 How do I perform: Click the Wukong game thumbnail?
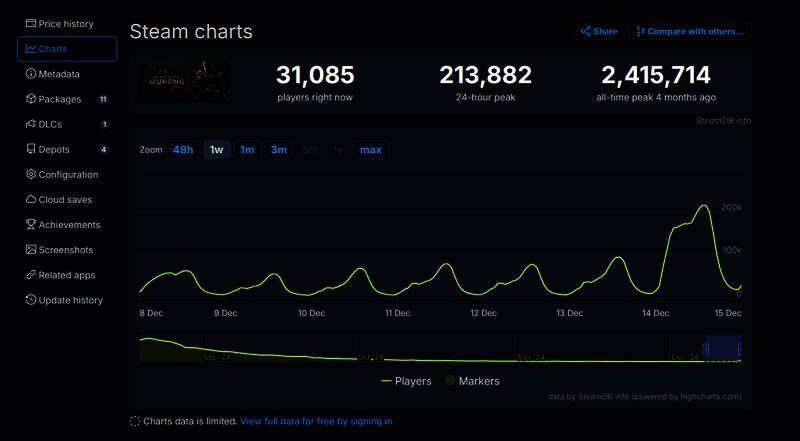tap(184, 81)
